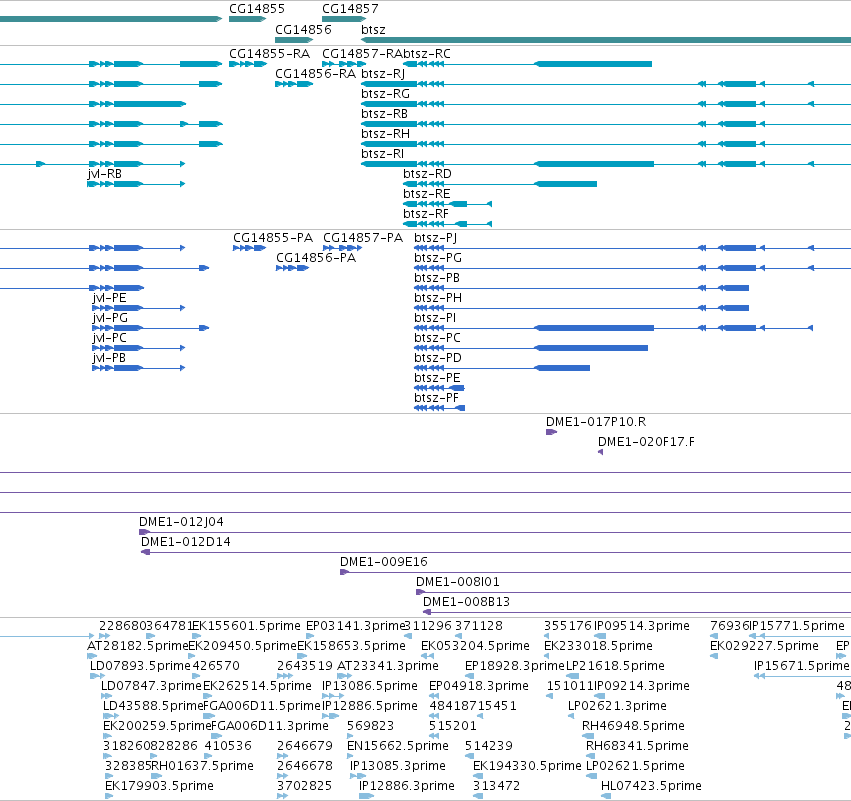851x801 pixels.
Task: Select the jvl-PE protein label
Action: click(x=110, y=298)
